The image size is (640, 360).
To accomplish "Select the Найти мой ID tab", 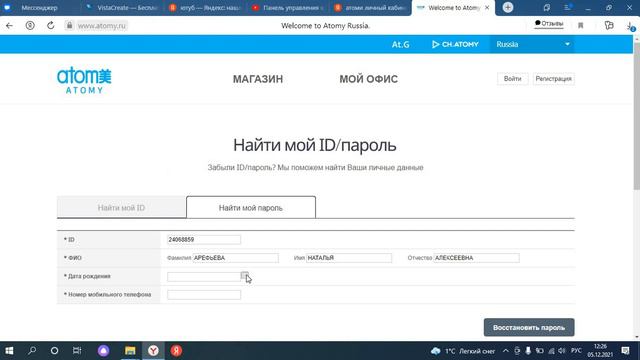I will (x=121, y=207).
